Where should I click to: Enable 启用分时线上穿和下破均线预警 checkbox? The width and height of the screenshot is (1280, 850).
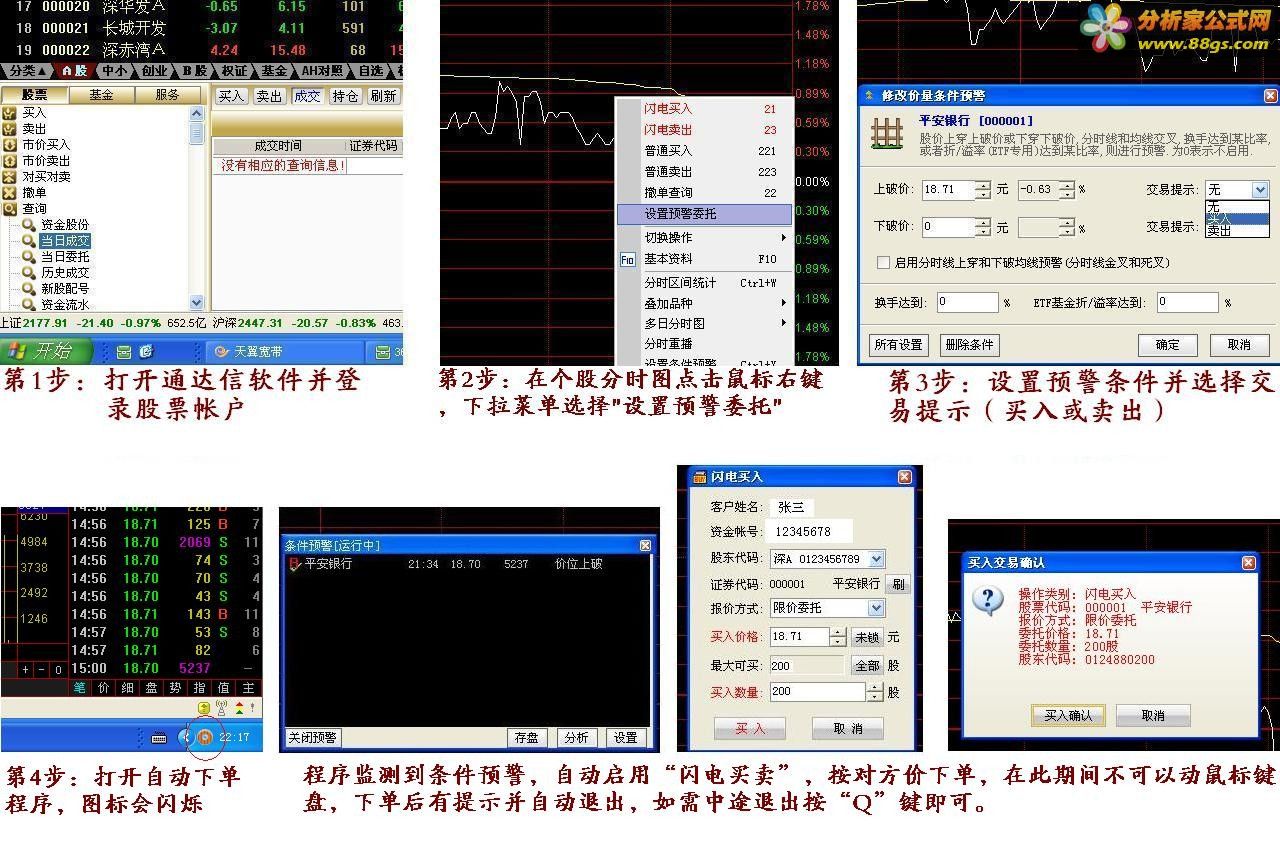point(883,263)
